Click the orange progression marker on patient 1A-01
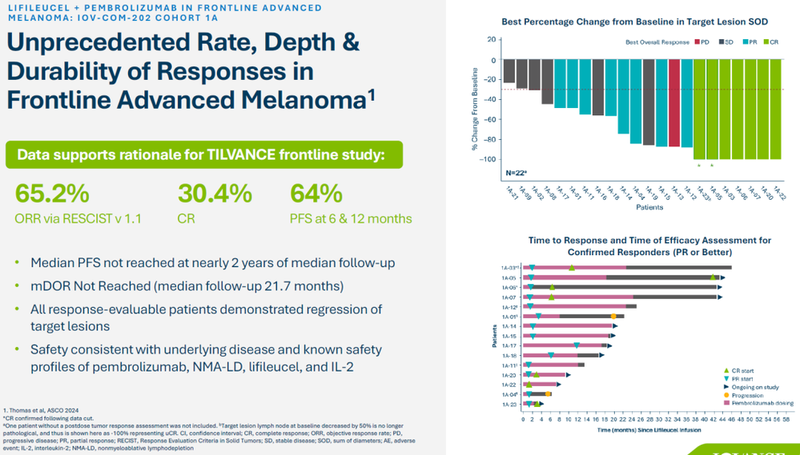This screenshot has width=800, height=455. (613, 316)
